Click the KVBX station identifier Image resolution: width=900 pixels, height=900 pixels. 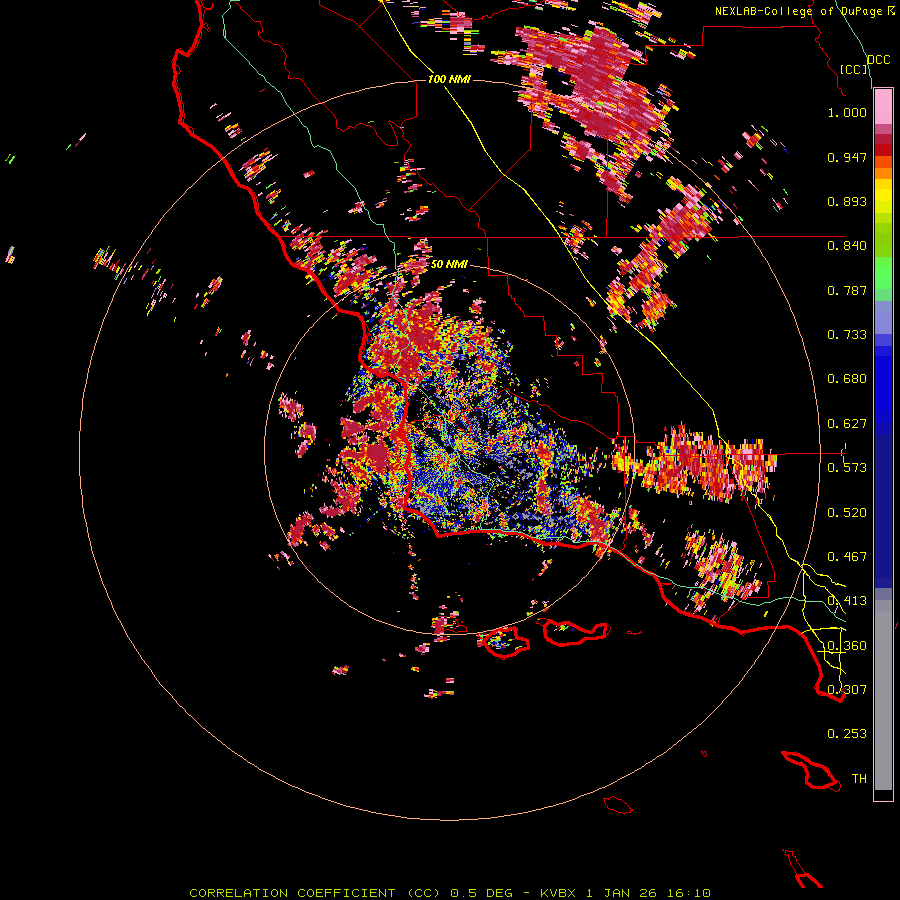[x=558, y=893]
